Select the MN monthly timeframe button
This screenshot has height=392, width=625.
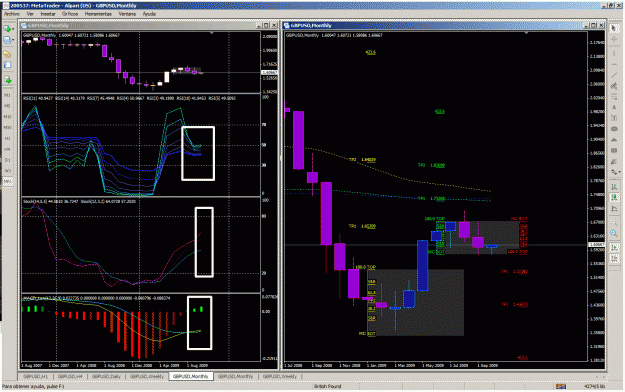point(7,181)
